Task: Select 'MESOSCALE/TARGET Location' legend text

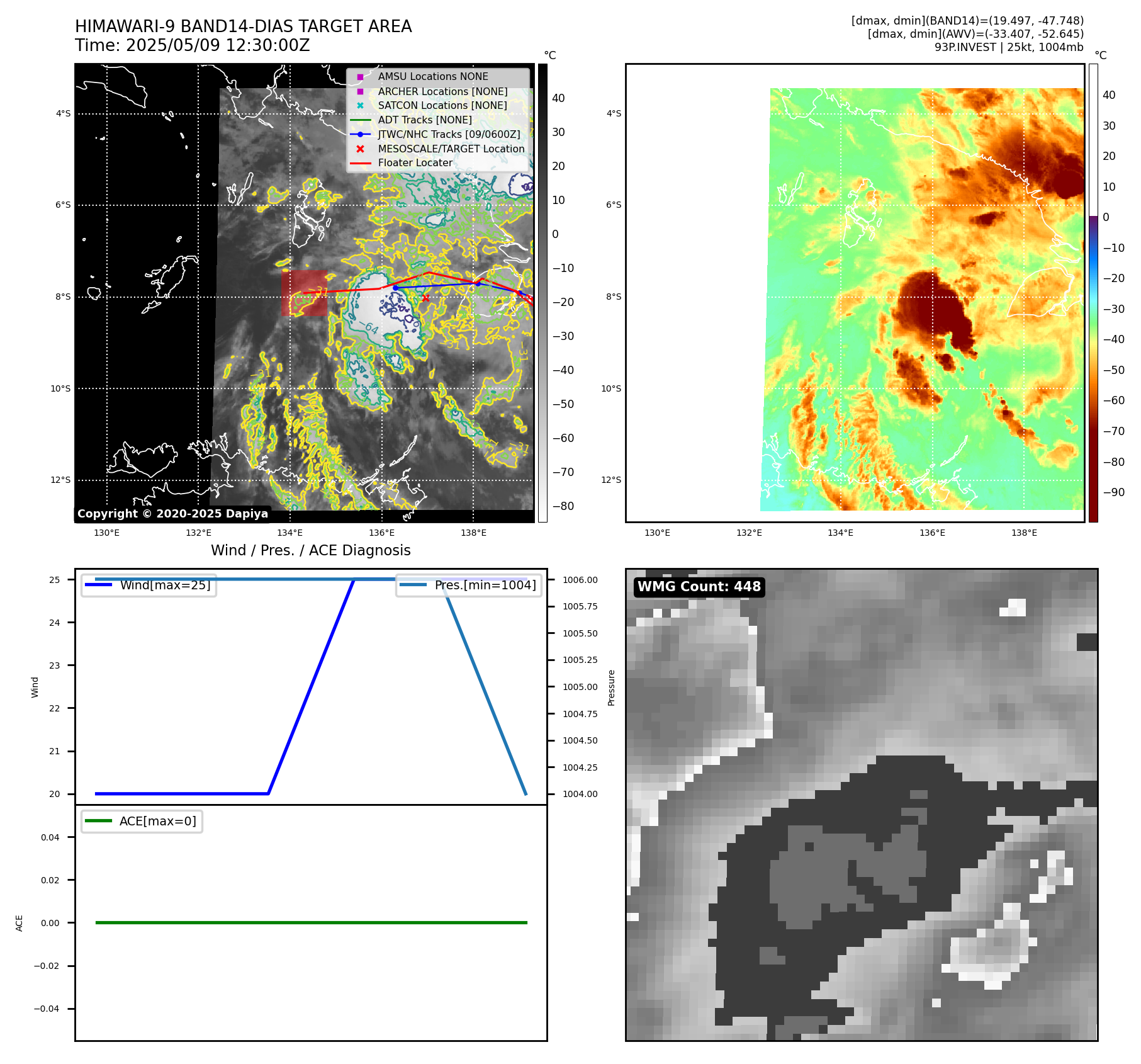Action: point(451,149)
